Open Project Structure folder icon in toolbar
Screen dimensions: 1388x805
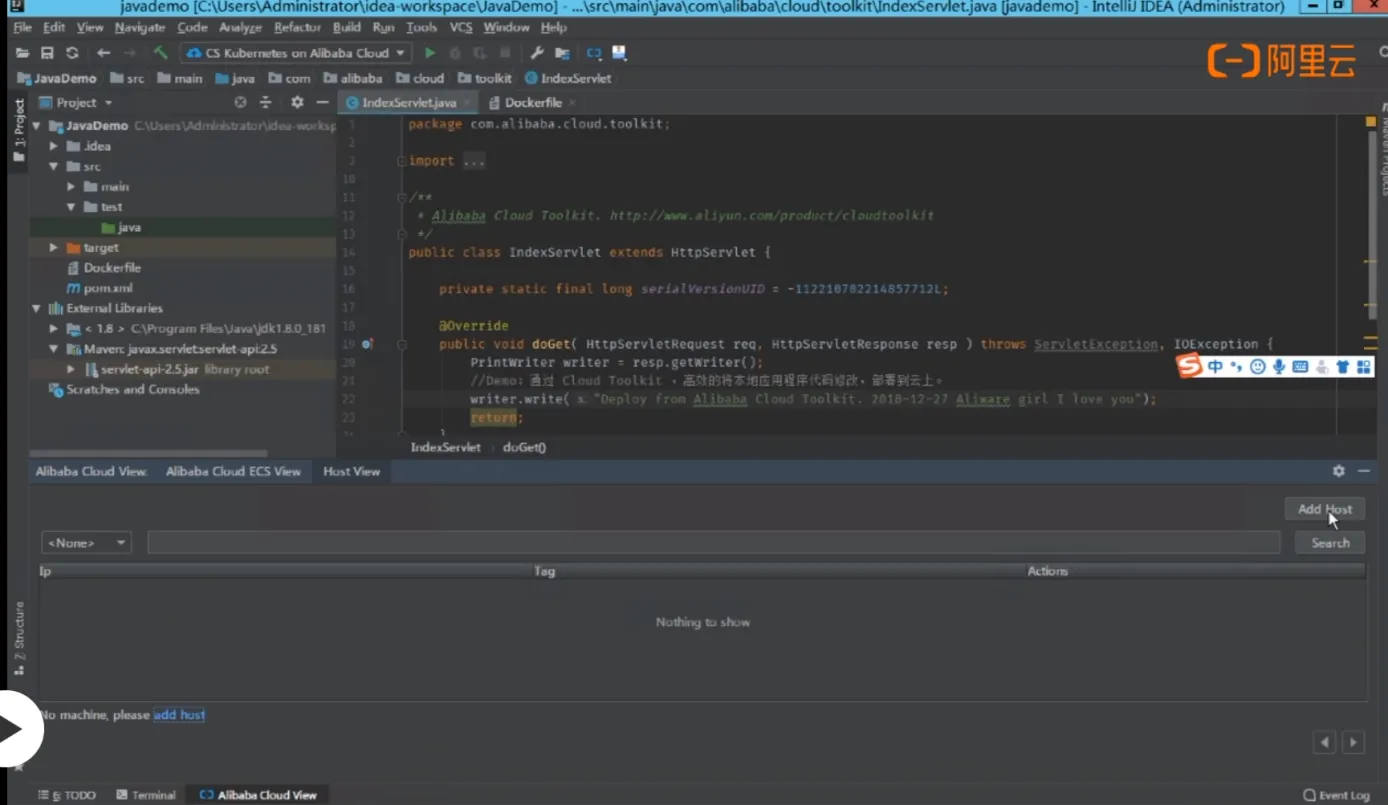[562, 53]
